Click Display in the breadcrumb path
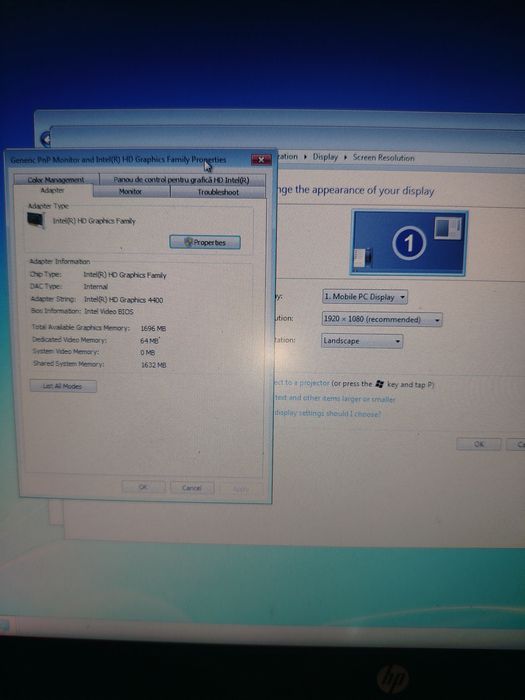 (325, 157)
